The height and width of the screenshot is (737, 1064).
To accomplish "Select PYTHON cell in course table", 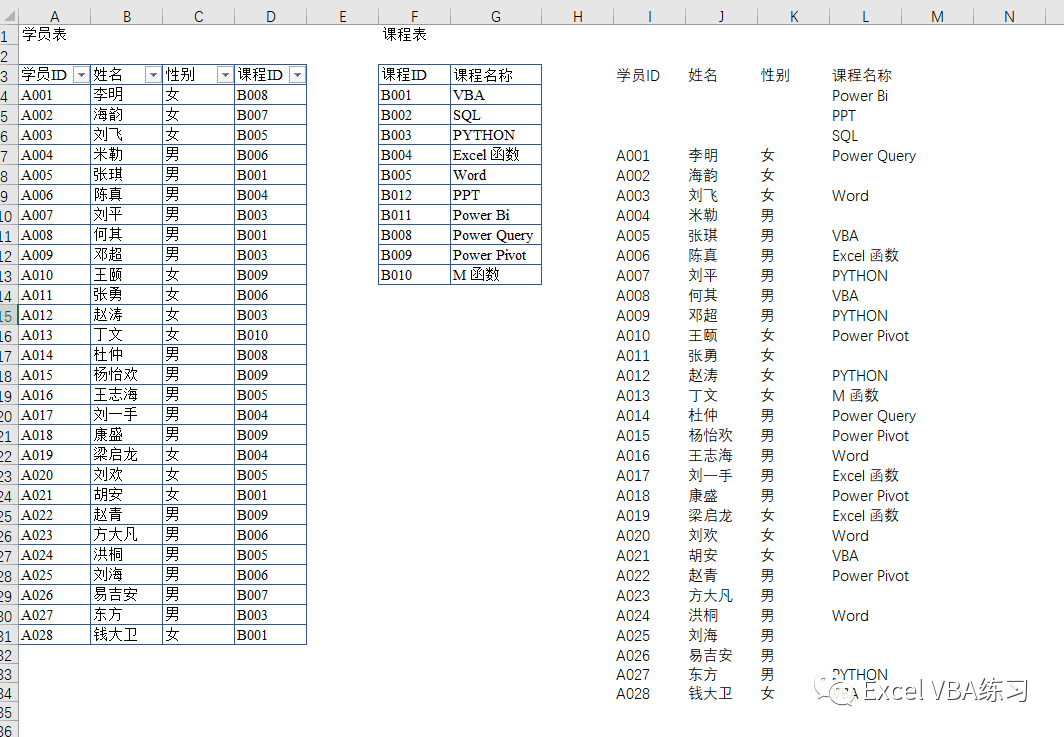I will (496, 135).
